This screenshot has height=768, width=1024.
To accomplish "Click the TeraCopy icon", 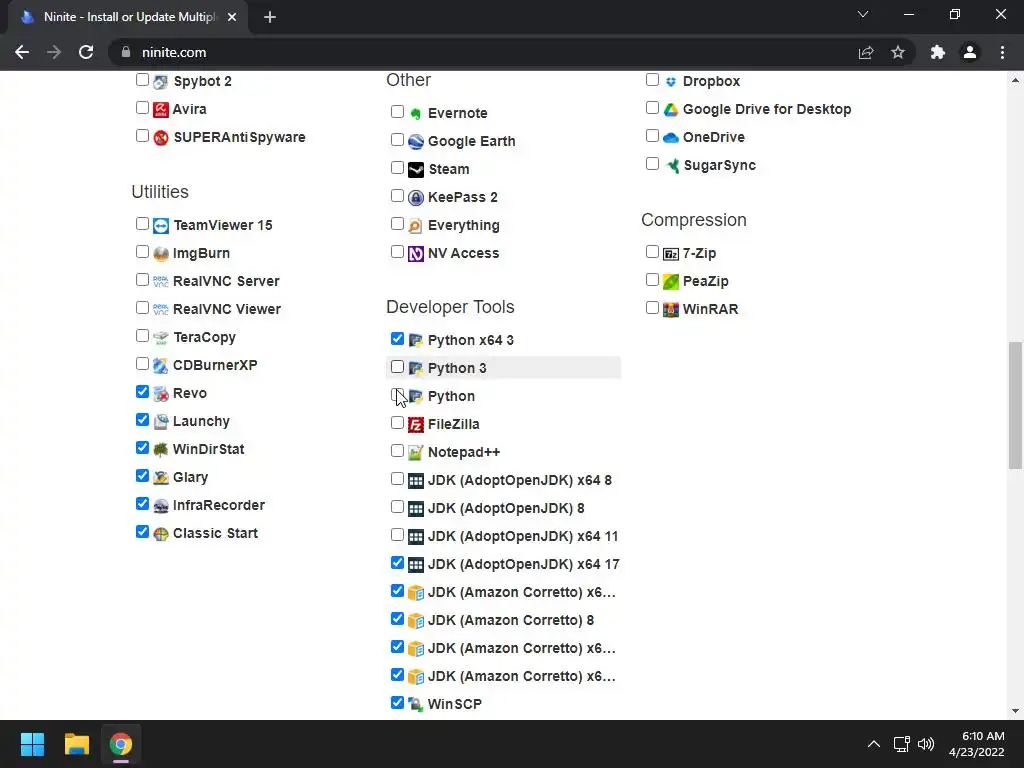I will pyautogui.click(x=161, y=338).
